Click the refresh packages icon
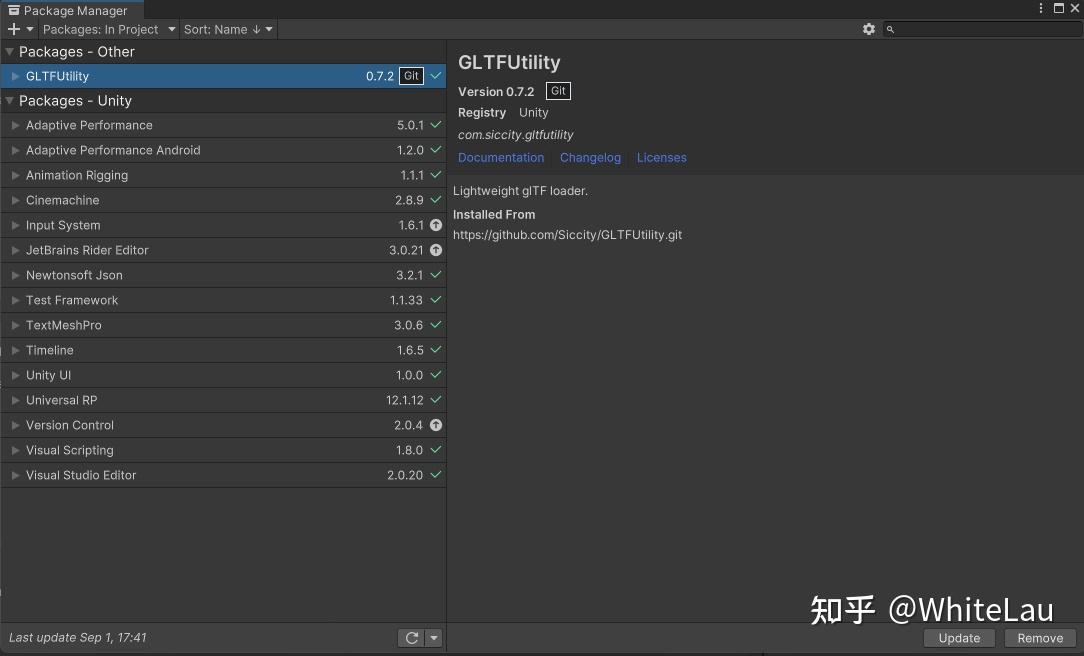 411,637
